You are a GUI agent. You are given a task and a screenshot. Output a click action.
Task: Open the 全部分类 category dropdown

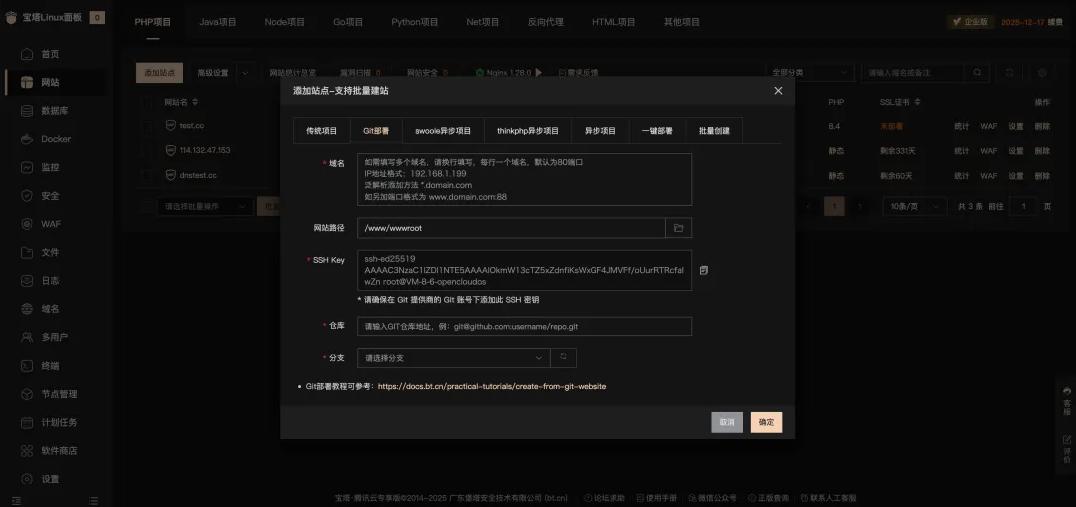[810, 72]
